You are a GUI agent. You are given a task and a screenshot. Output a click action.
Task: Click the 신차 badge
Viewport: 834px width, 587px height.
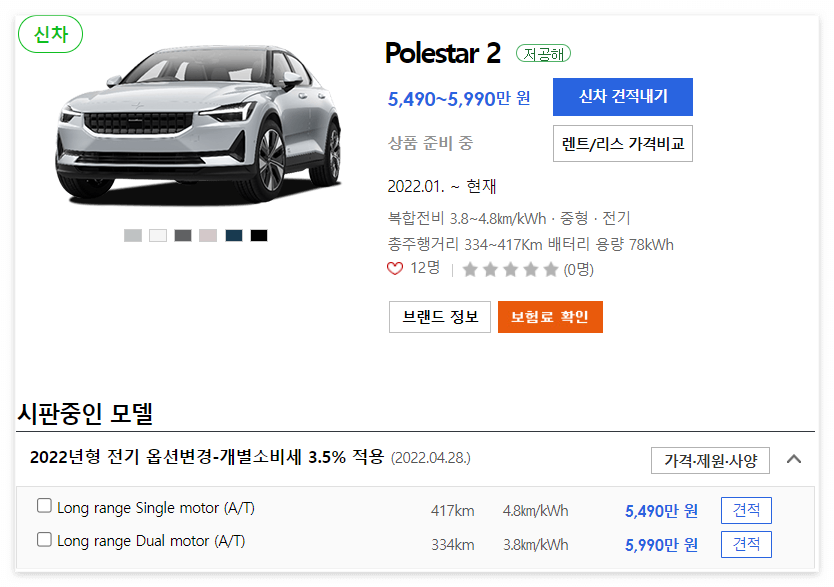pyautogui.click(x=51, y=35)
